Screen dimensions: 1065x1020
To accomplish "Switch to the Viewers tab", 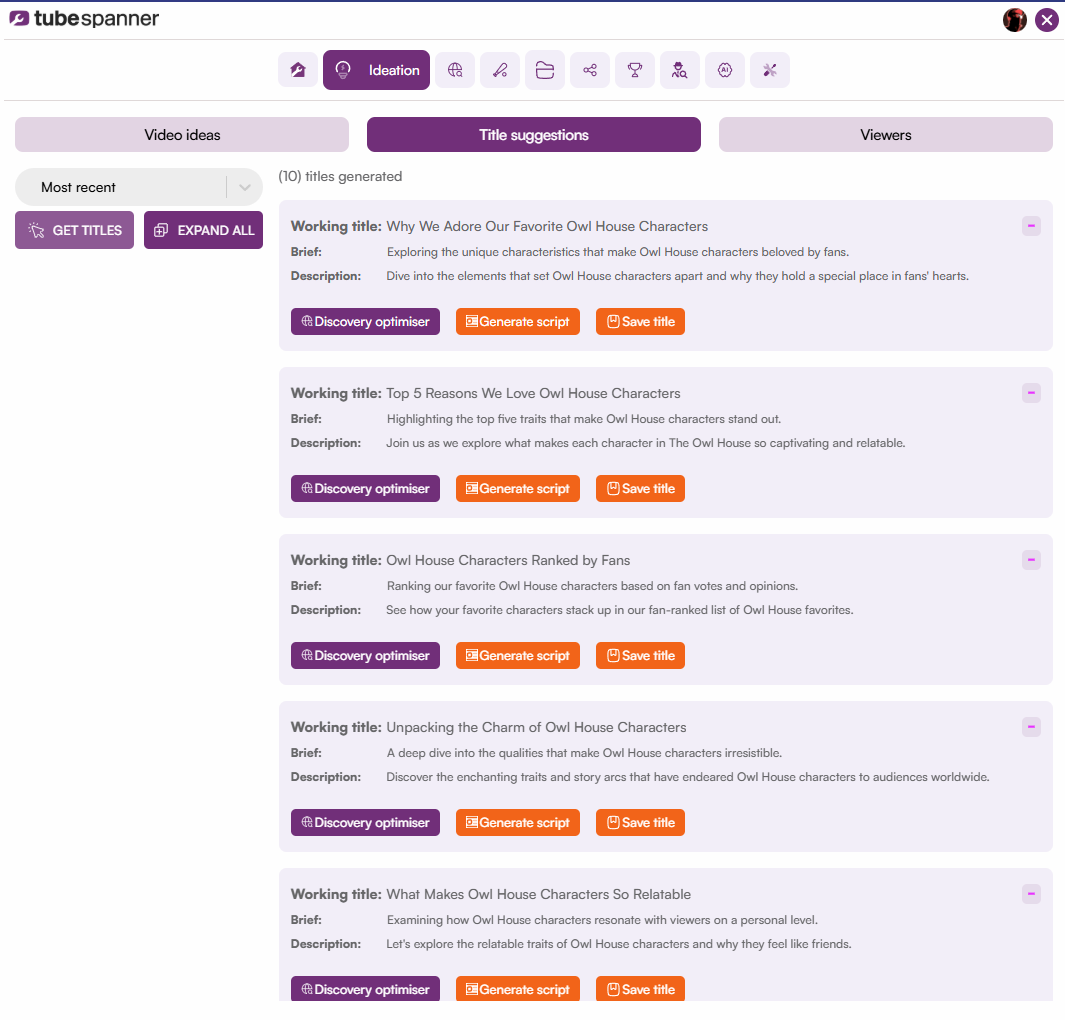I will (886, 134).
